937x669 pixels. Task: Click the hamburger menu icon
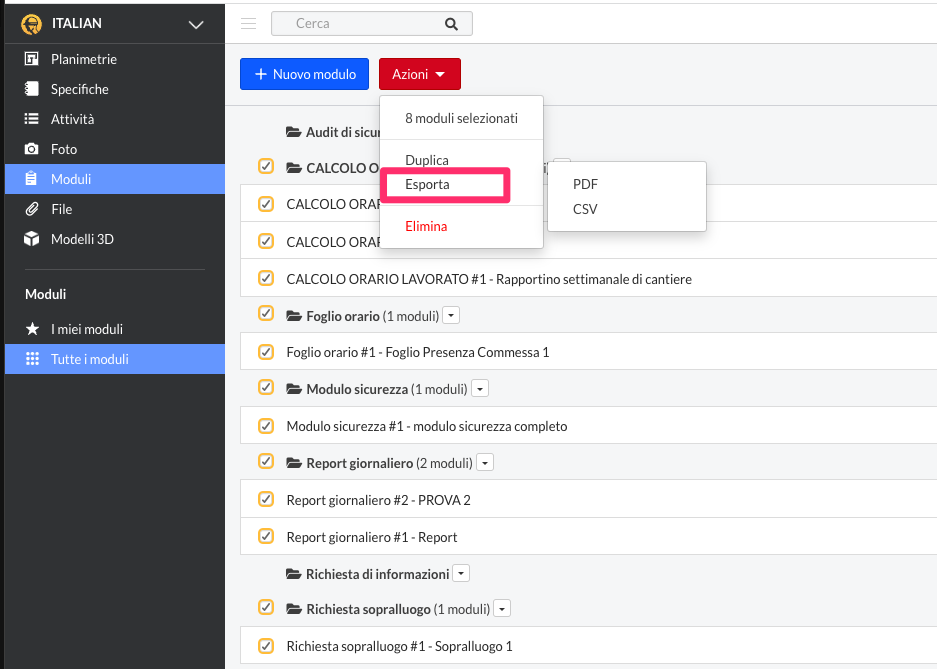pos(249,24)
